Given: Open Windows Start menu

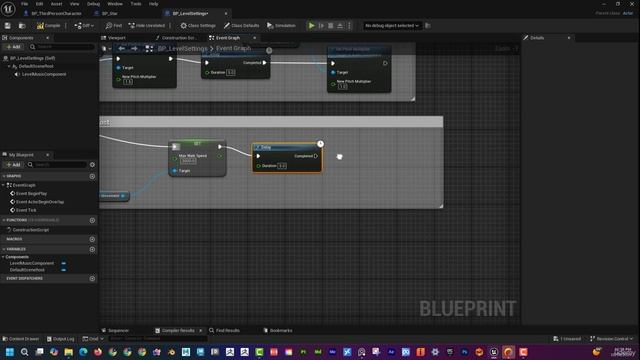Looking at the screenshot, I should 9,352.
